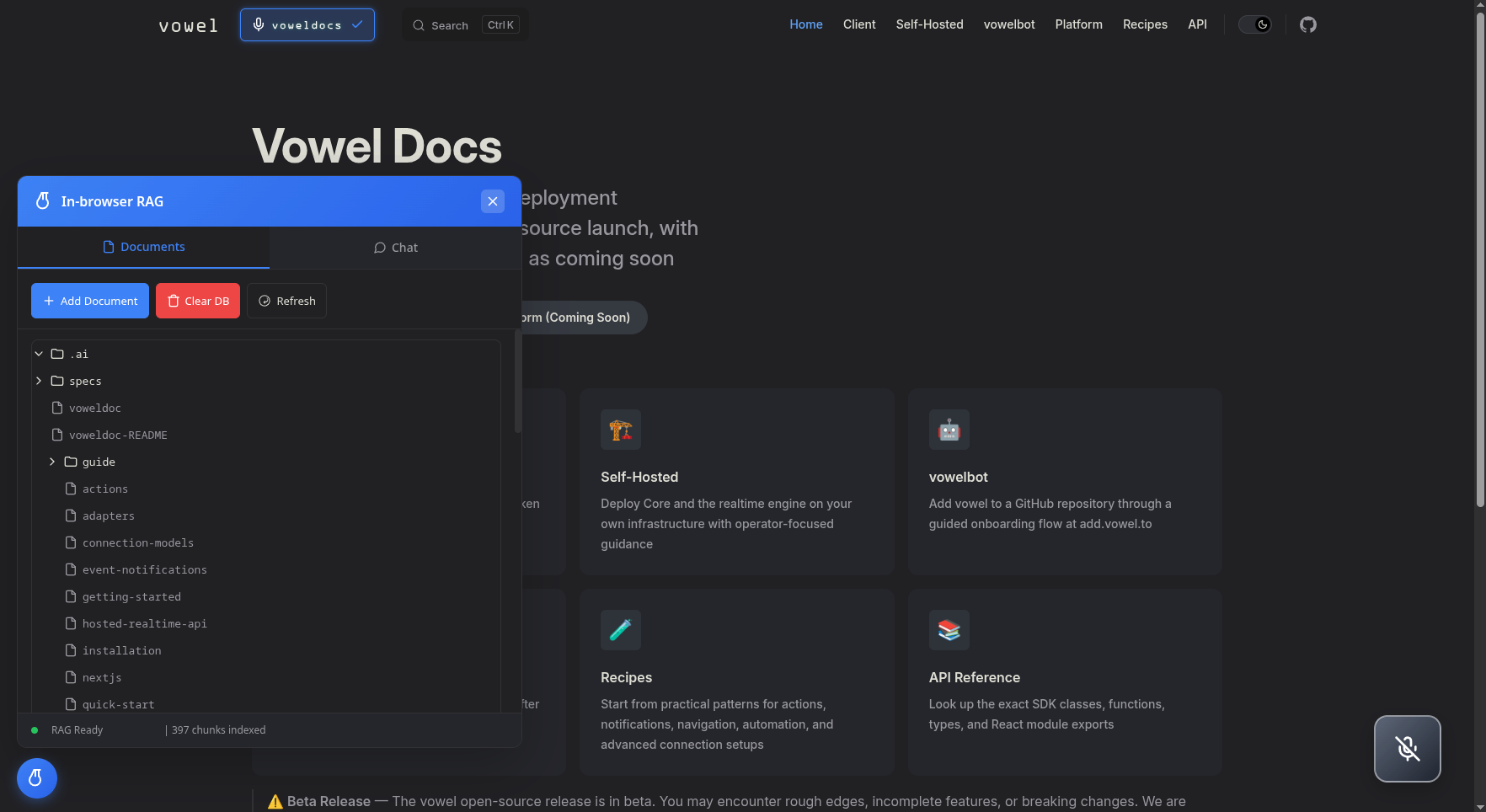
Task: Select the connection-models document
Action: tap(138, 542)
